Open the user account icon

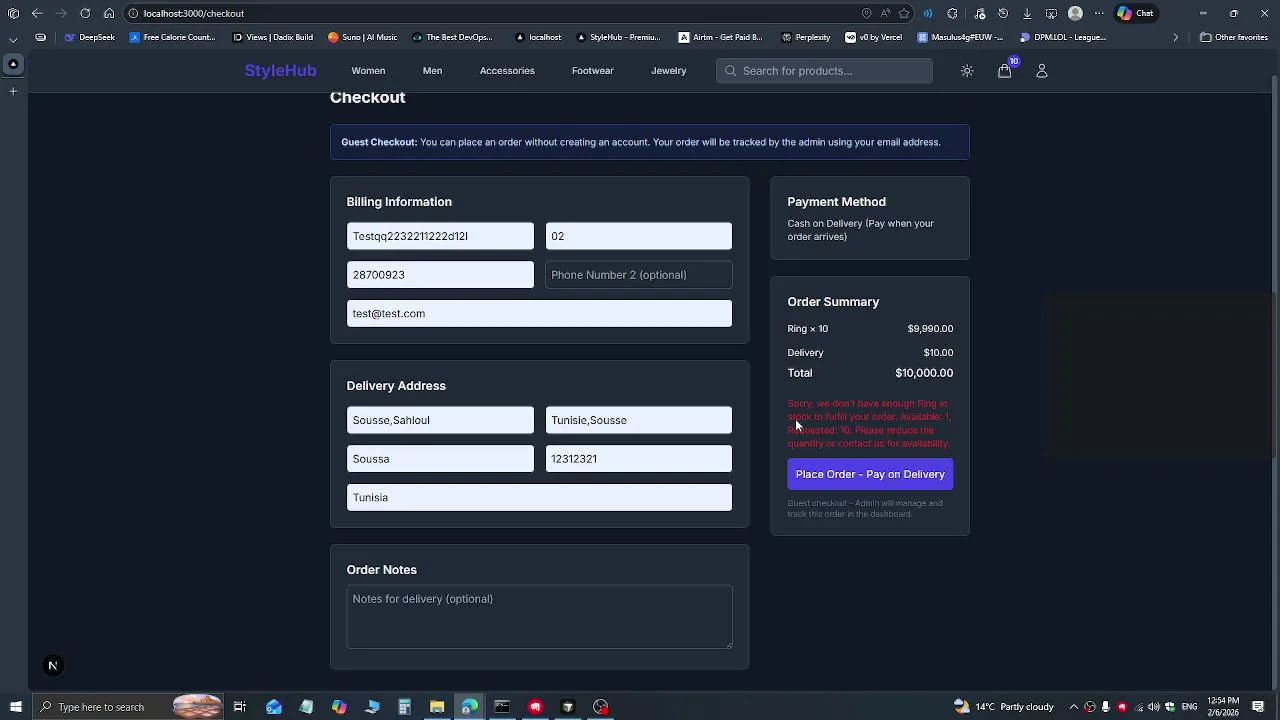(1041, 71)
